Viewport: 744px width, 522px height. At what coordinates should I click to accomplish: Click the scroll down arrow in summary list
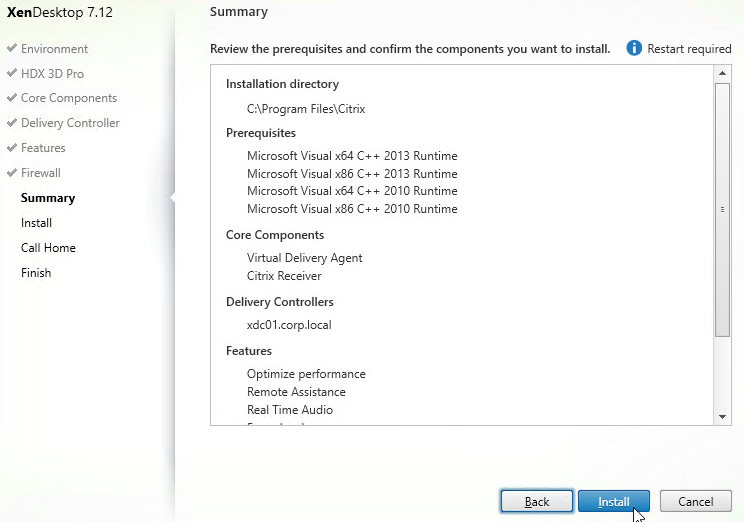point(722,417)
